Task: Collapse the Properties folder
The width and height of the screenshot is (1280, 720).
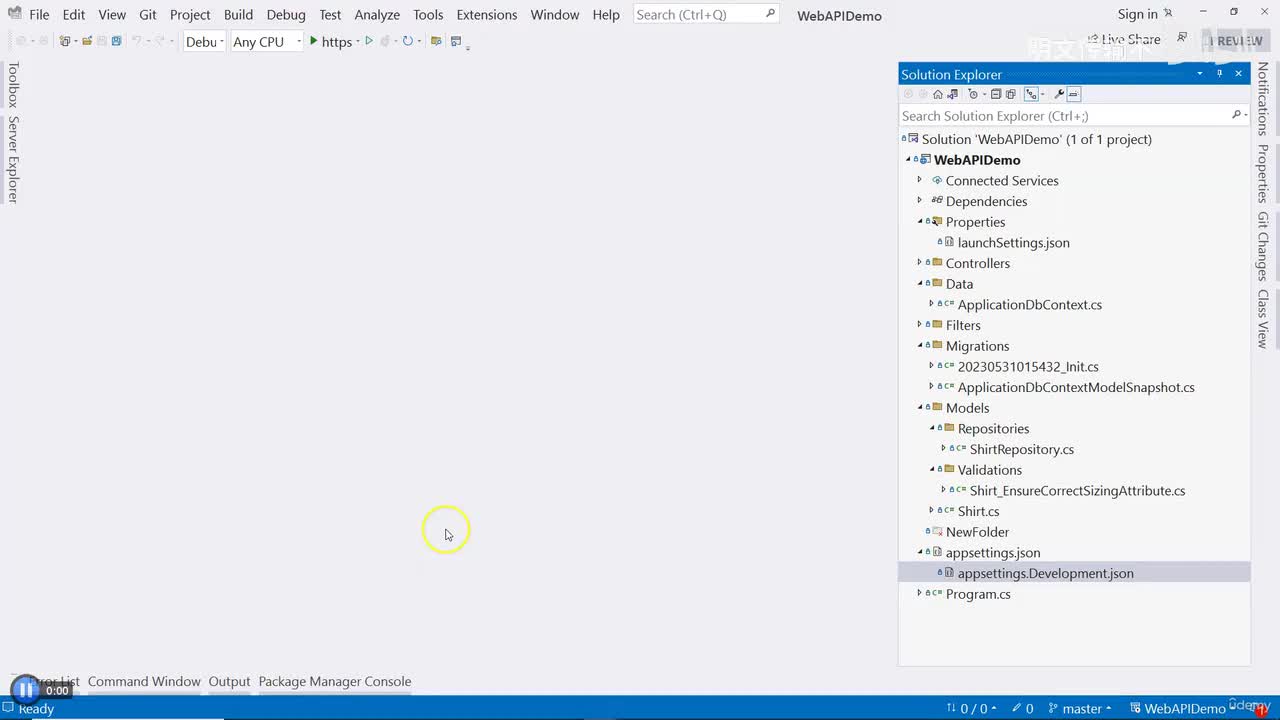Action: [x=920, y=222]
